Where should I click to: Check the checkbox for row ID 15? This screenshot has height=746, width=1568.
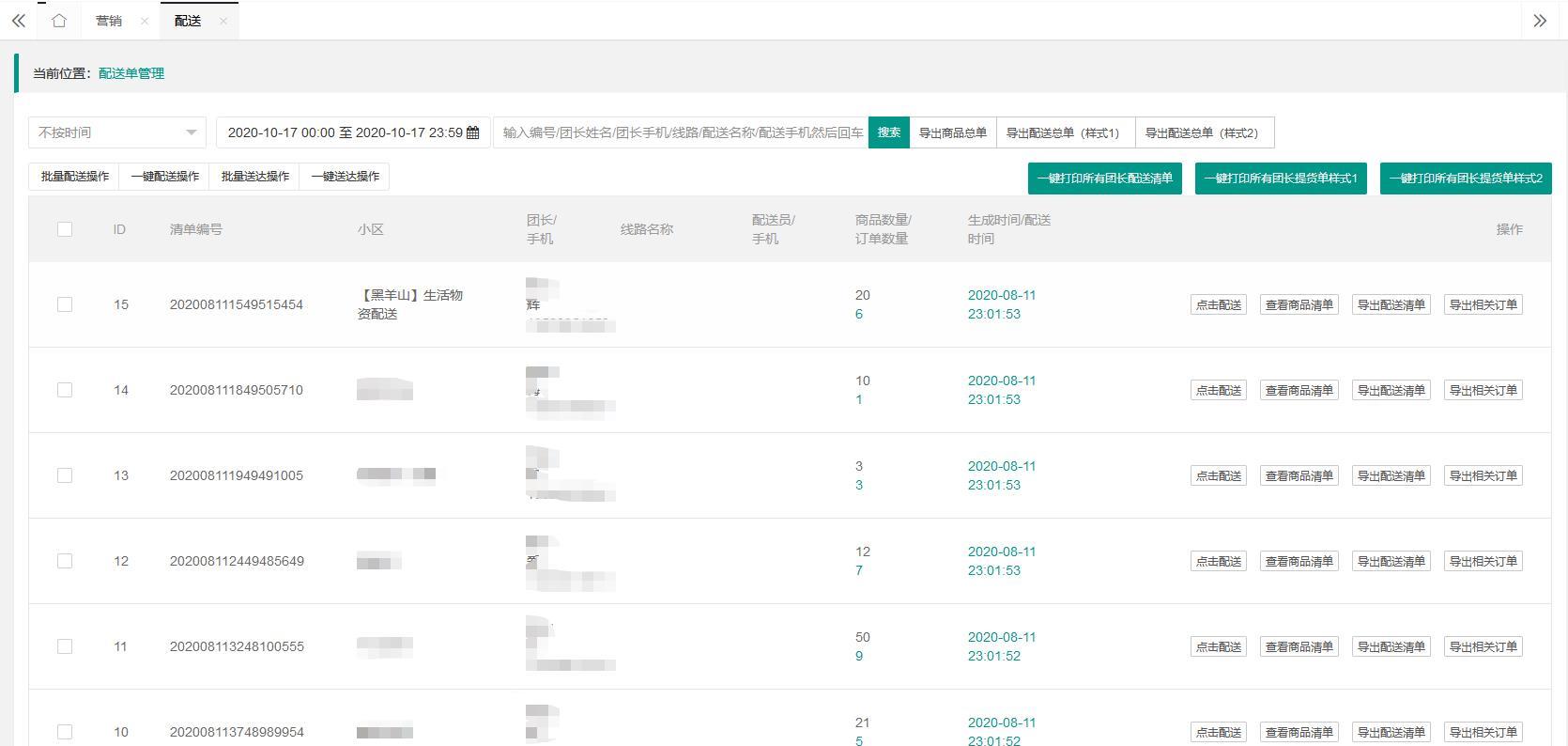point(65,304)
